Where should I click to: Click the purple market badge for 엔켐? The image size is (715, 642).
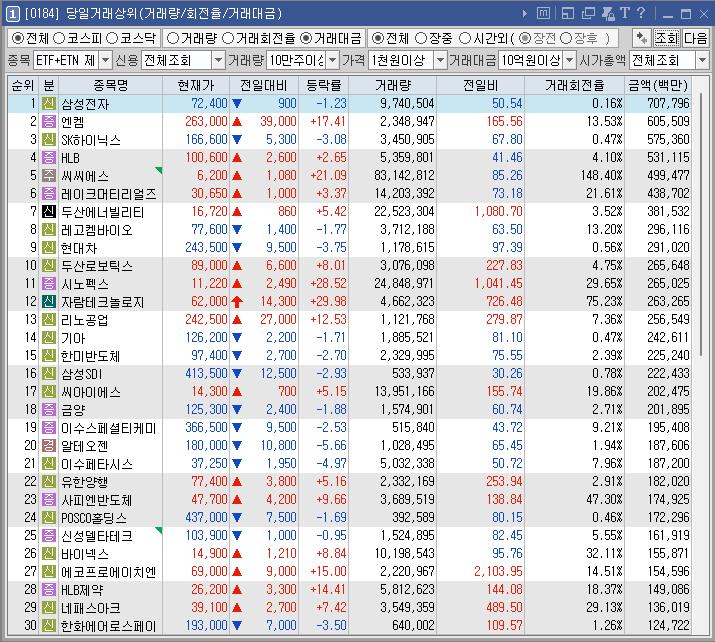pos(49,122)
